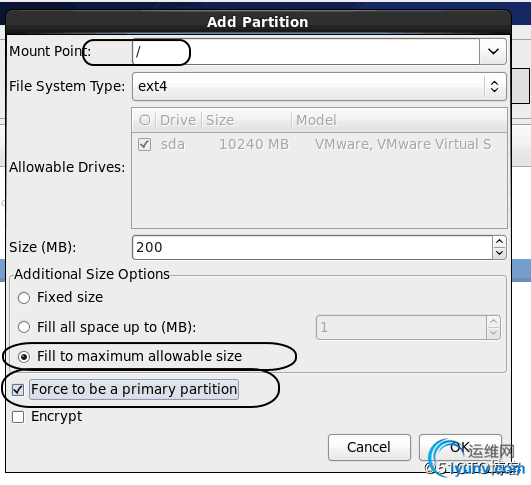
Task: Toggle the sda drive checkbox
Action: click(x=145, y=145)
